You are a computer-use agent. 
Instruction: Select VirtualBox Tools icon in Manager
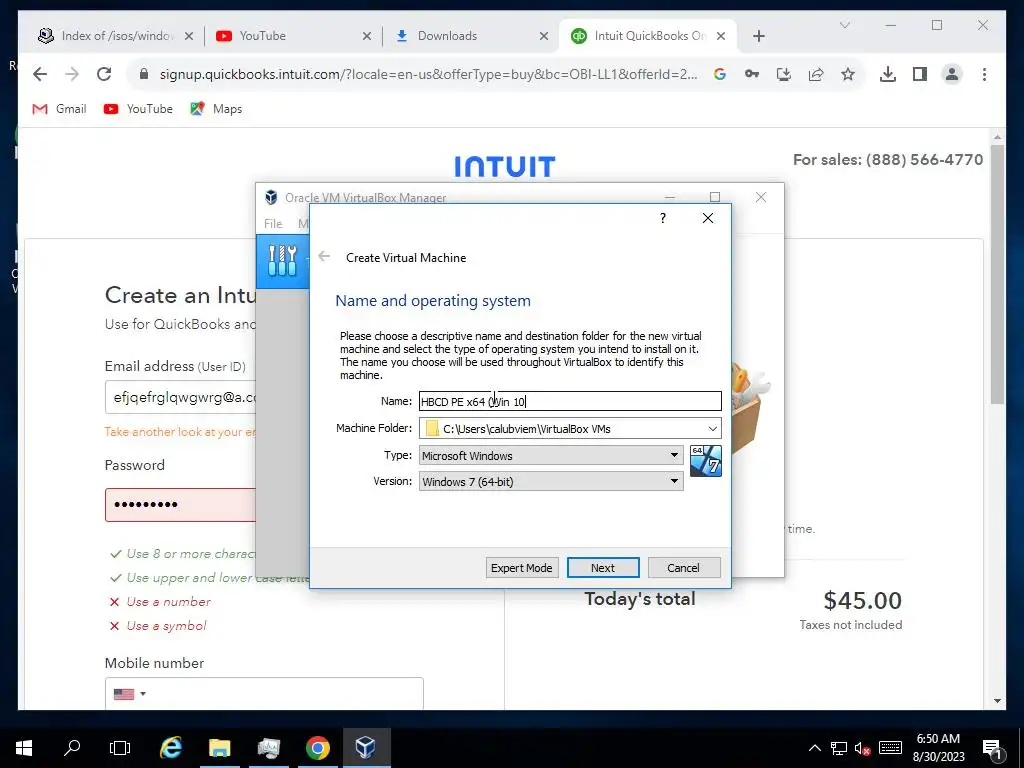tap(282, 261)
